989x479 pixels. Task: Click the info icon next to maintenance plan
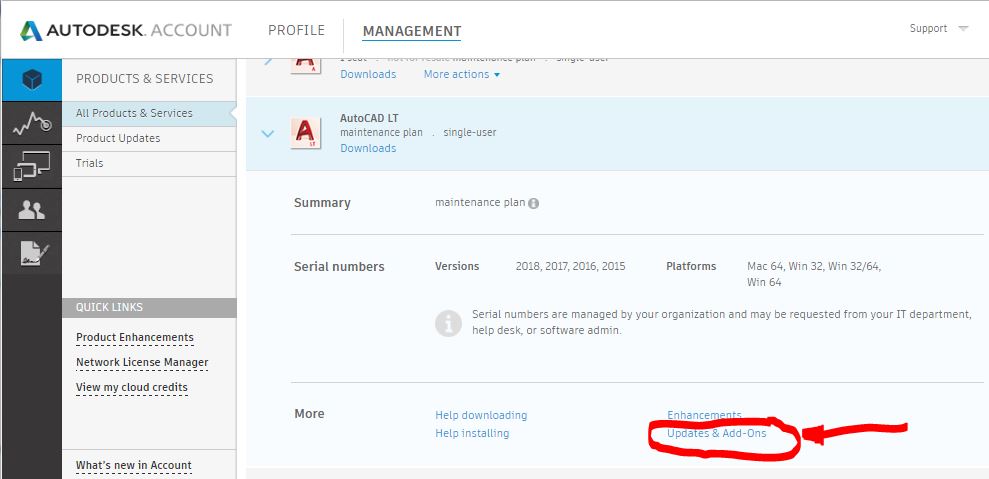pyautogui.click(x=534, y=203)
